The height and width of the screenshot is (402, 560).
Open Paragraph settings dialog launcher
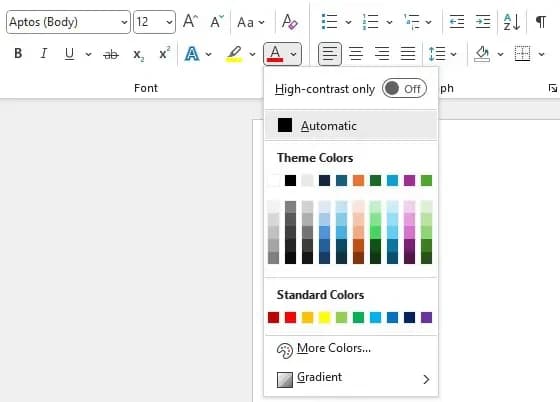552,88
